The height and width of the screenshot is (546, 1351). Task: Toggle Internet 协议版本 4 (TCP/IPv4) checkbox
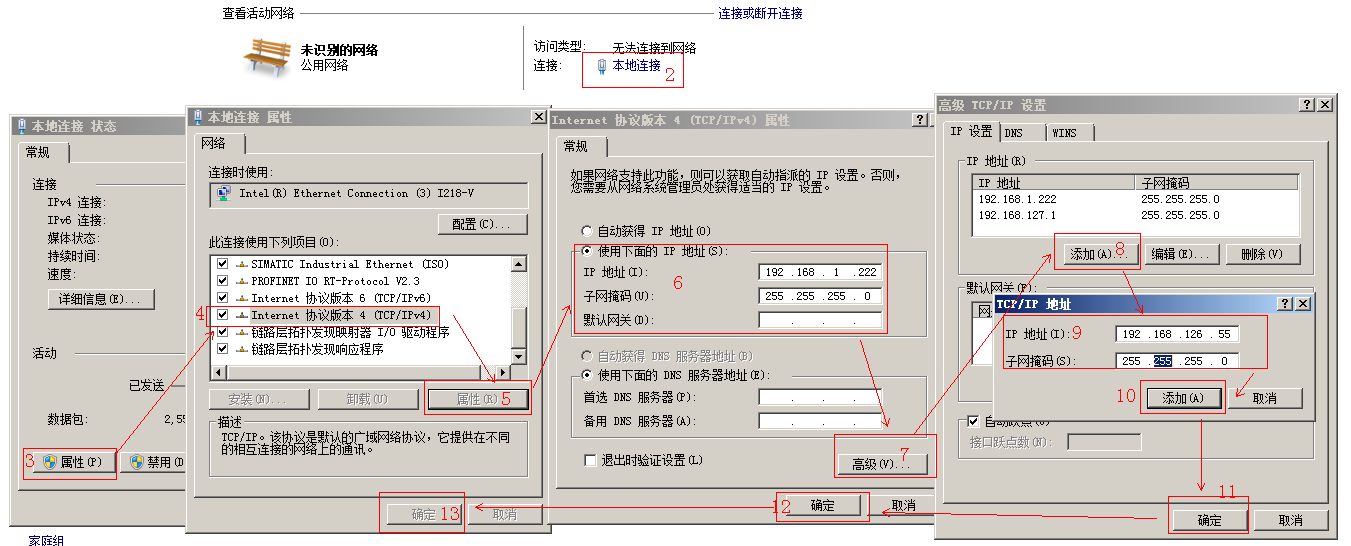coord(222,315)
